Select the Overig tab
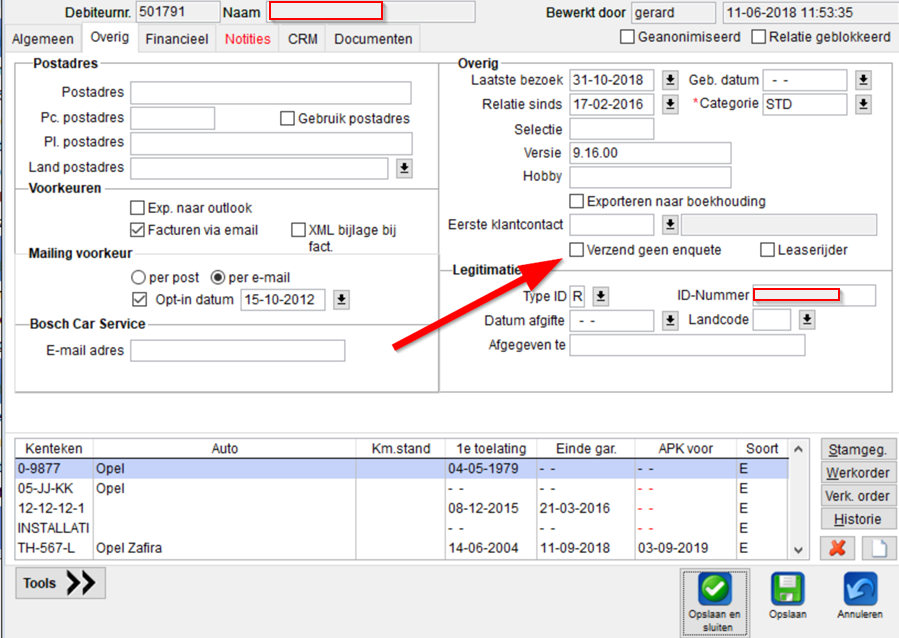Image resolution: width=899 pixels, height=638 pixels. click(110, 37)
